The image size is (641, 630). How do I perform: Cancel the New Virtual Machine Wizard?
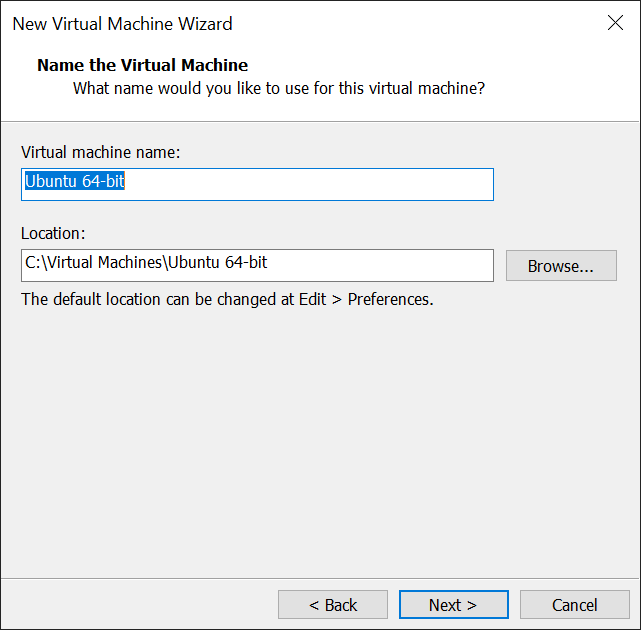coord(574,604)
